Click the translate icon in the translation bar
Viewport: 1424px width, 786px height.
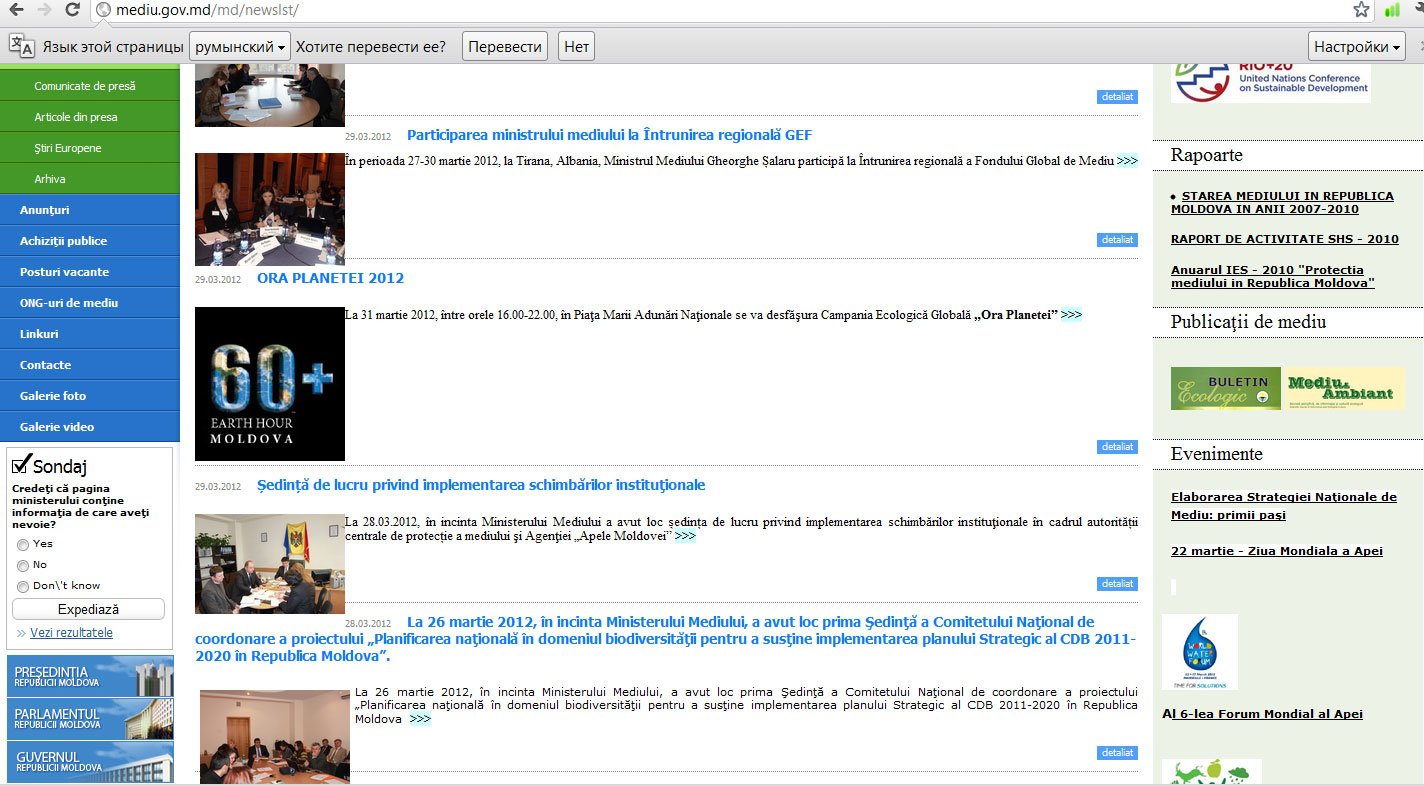22,46
